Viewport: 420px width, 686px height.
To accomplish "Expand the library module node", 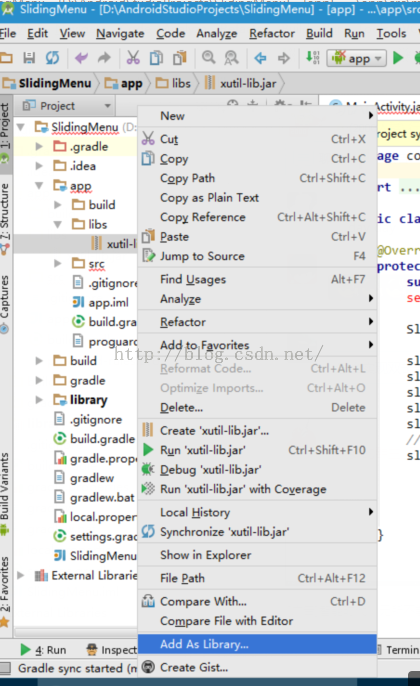I will pyautogui.click(x=39, y=399).
